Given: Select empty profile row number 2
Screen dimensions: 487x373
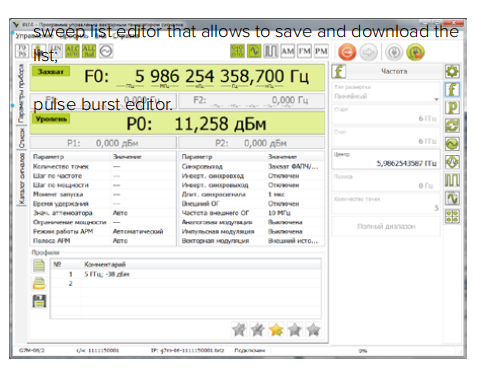Looking at the screenshot, I should (186, 283).
